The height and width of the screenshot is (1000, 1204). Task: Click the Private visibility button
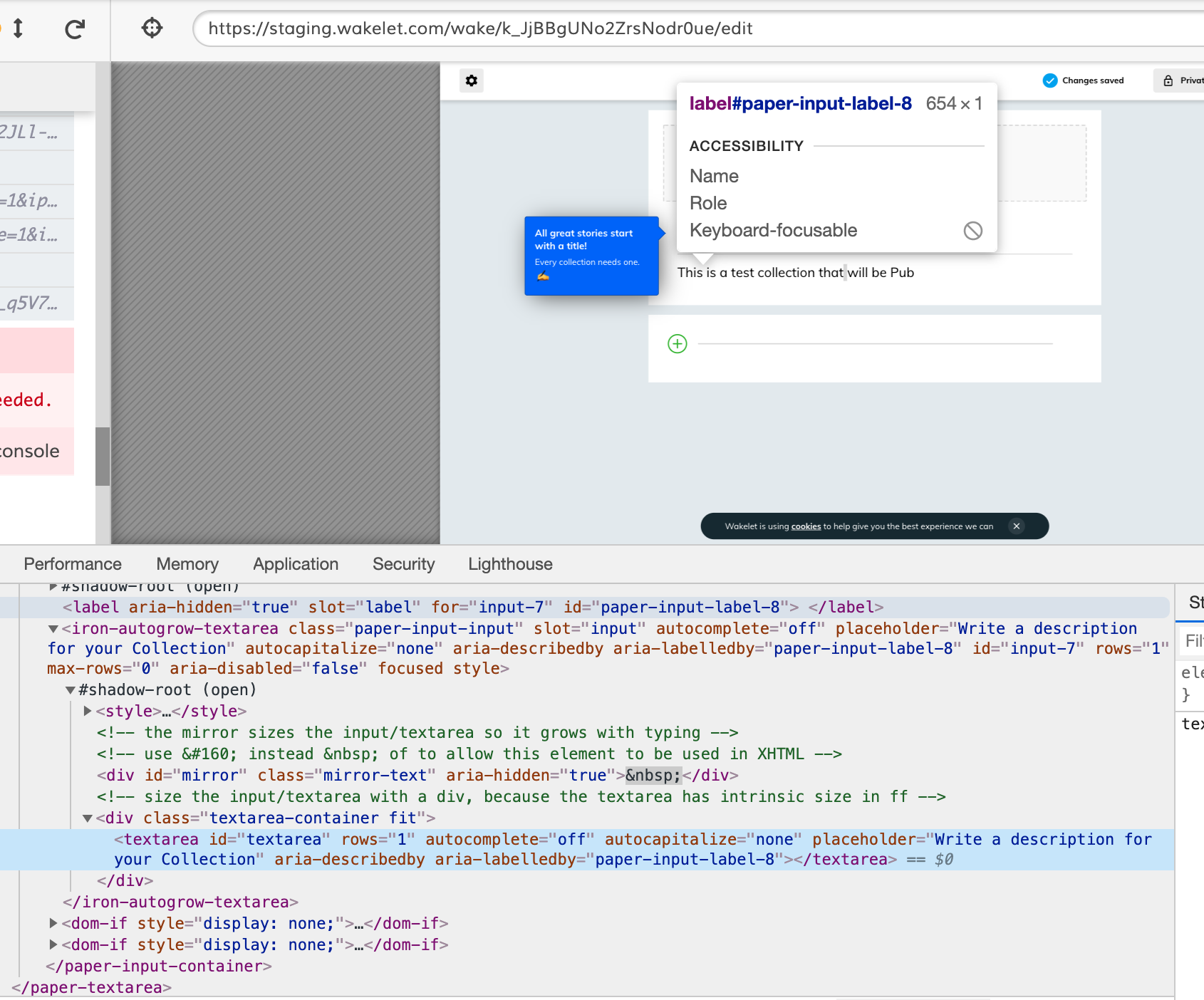1185,80
